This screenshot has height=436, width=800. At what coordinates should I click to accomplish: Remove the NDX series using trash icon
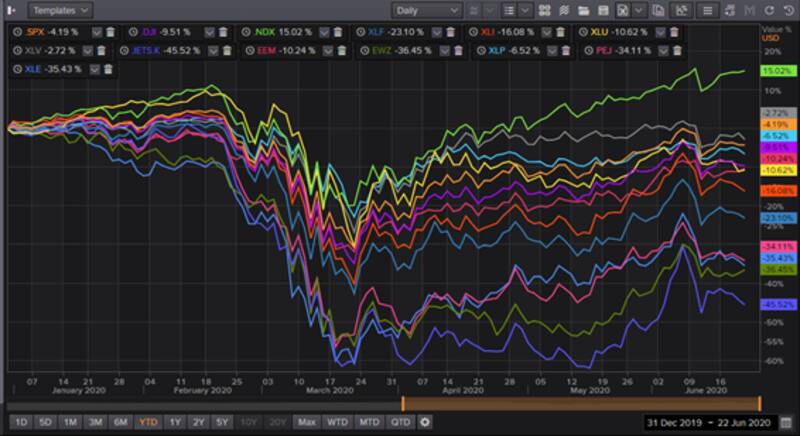[338, 32]
